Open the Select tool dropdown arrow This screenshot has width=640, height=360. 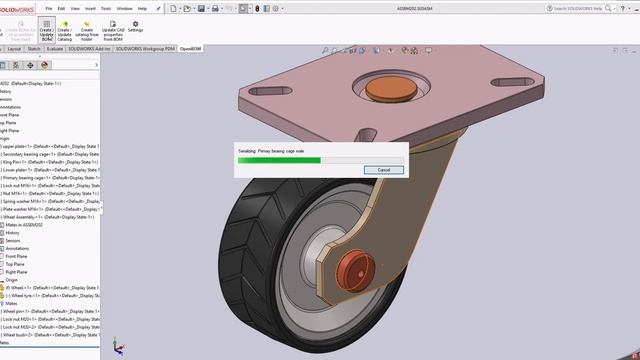[250, 9]
